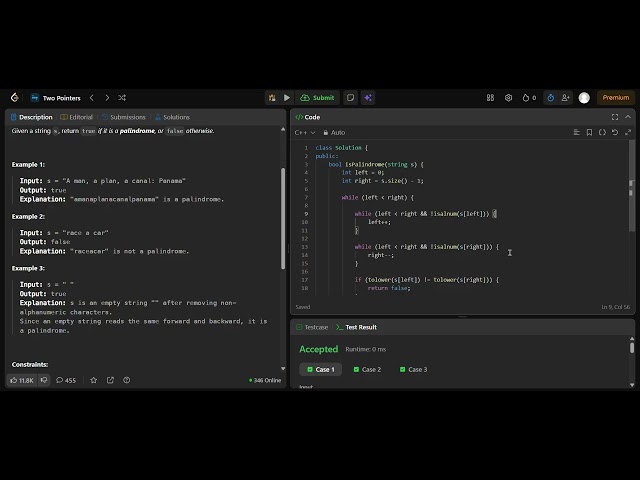Click the code editor minimap scrollbar

pos(631,186)
